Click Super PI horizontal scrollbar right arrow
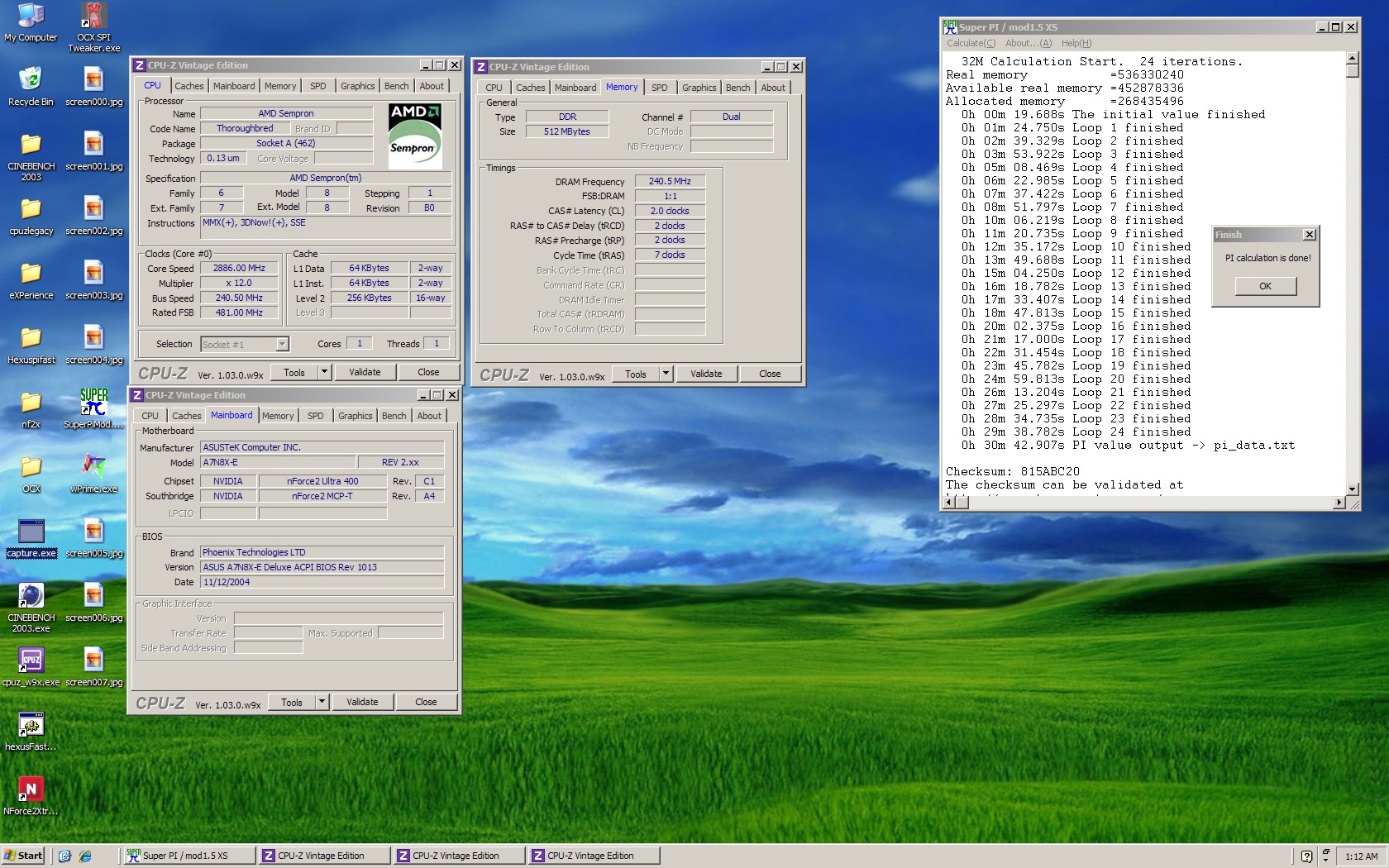Screen dimensions: 1389x868 1339,502
